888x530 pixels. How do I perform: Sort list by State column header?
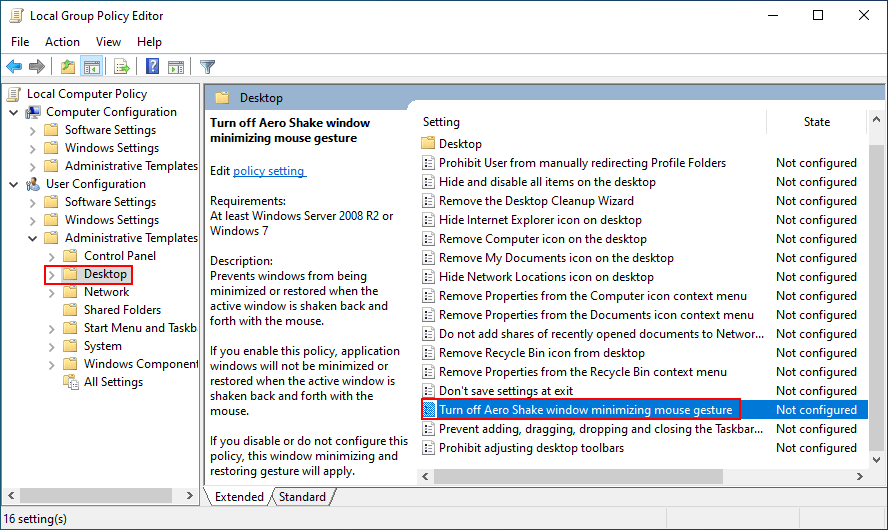coord(817,122)
